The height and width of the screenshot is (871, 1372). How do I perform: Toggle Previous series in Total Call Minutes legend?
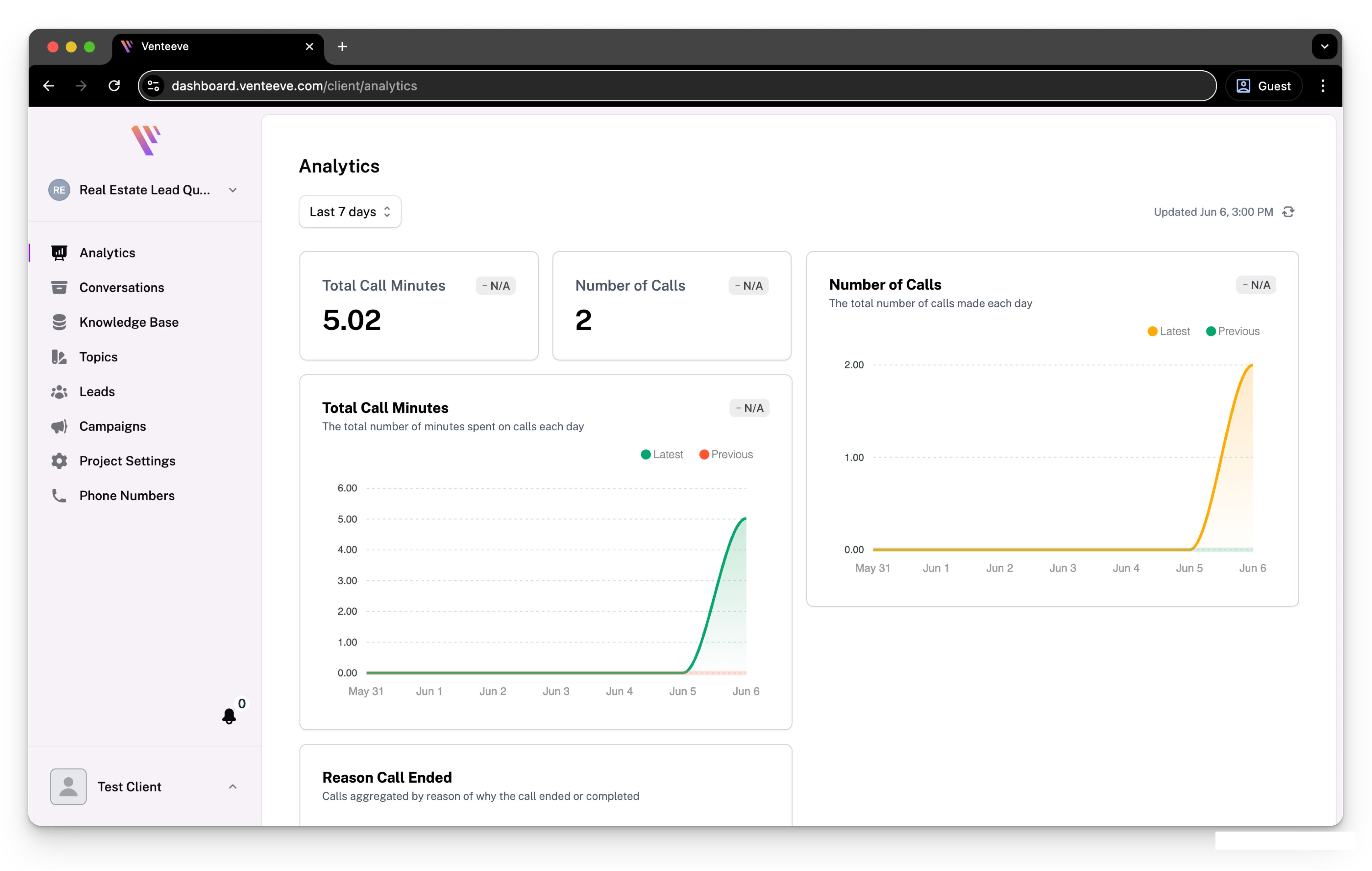click(726, 454)
